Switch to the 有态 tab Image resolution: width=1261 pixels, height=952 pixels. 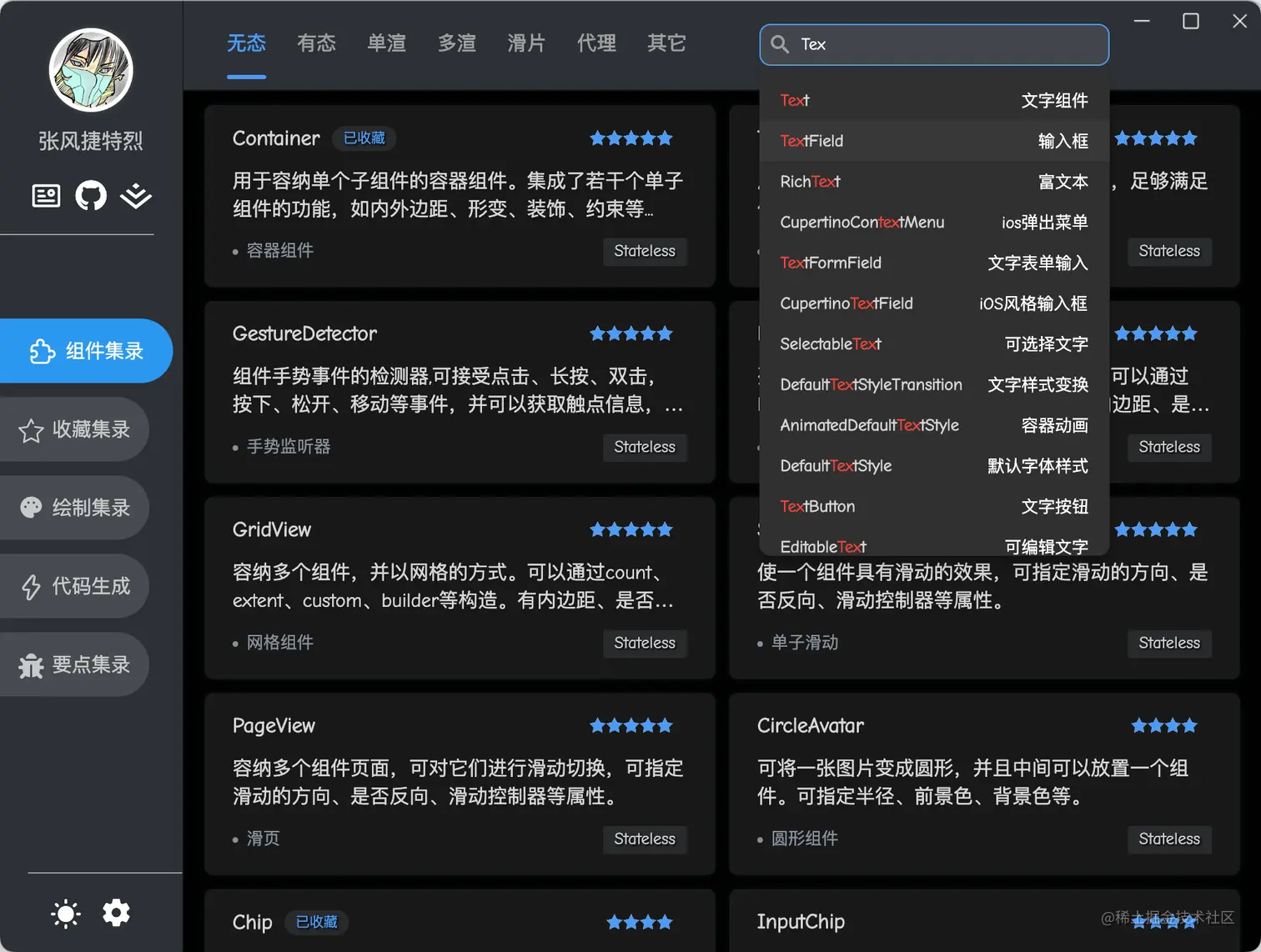(316, 43)
